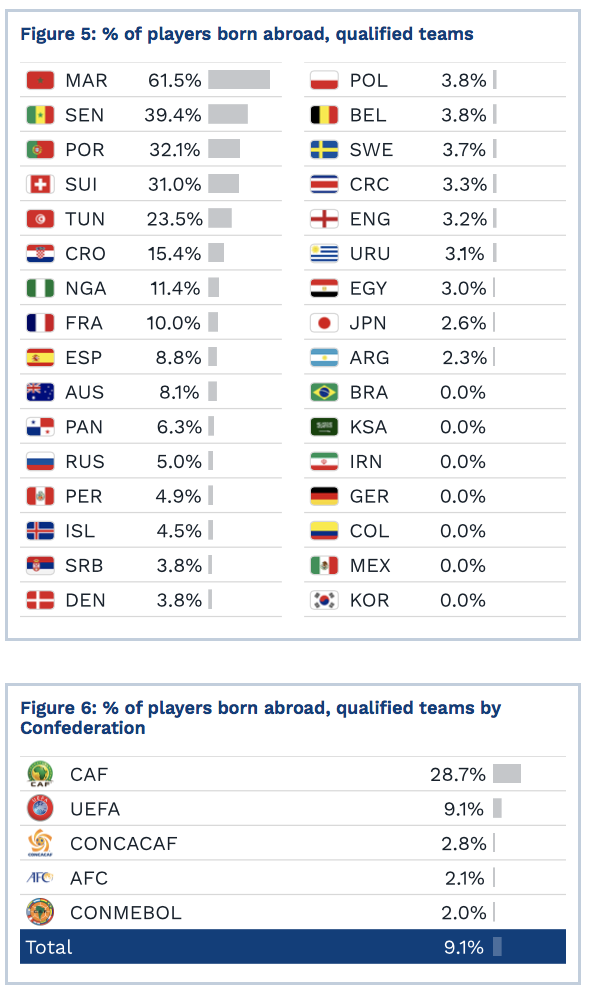Click the Morocco flag icon next to MAR
The width and height of the screenshot is (592, 998).
point(40,80)
